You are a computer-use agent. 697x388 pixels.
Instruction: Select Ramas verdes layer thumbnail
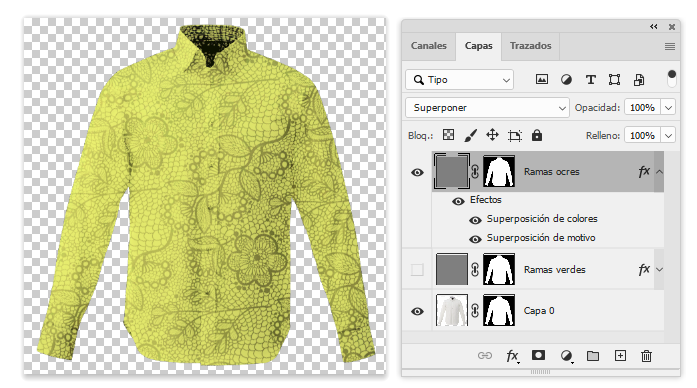(452, 269)
